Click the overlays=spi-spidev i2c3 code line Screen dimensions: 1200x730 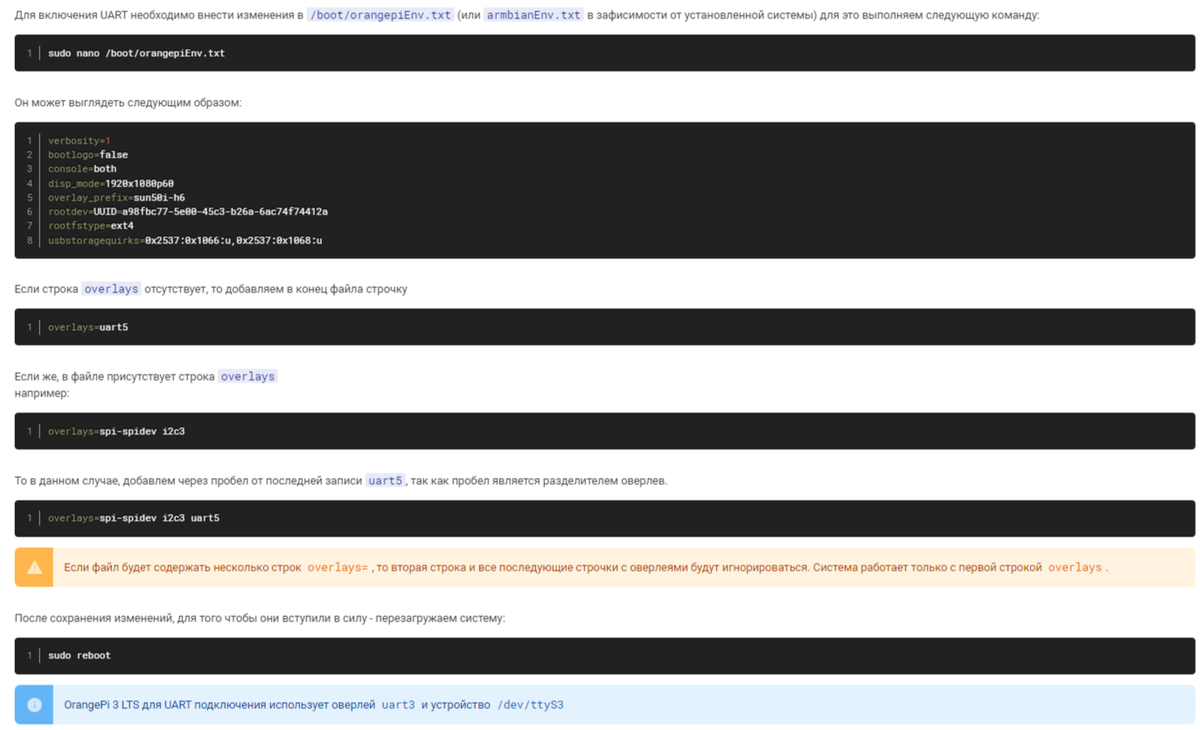(116, 431)
